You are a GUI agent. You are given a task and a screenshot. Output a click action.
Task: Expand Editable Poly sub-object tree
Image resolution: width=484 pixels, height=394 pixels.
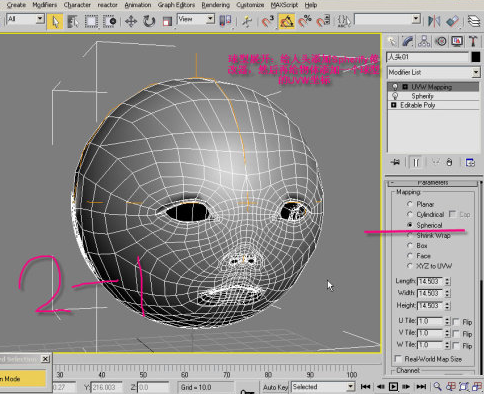pyautogui.click(x=394, y=105)
